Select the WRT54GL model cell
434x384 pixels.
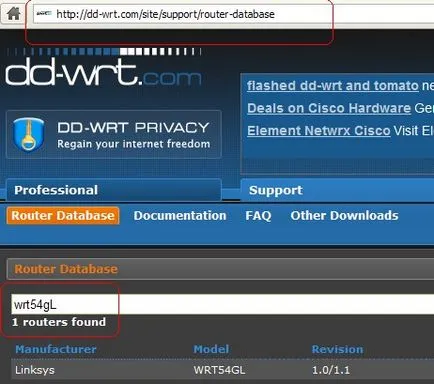tap(219, 370)
